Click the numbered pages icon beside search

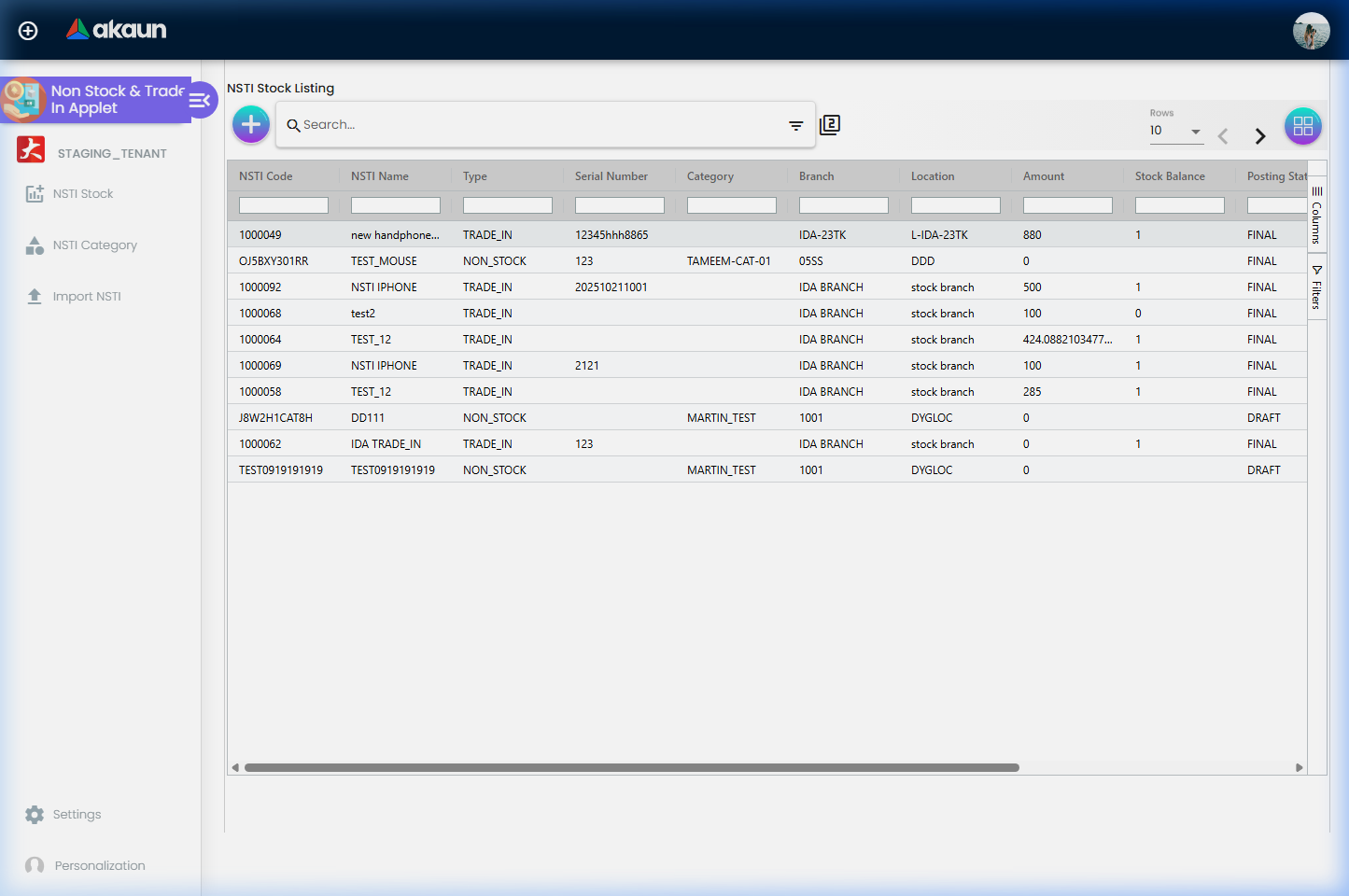(830, 125)
